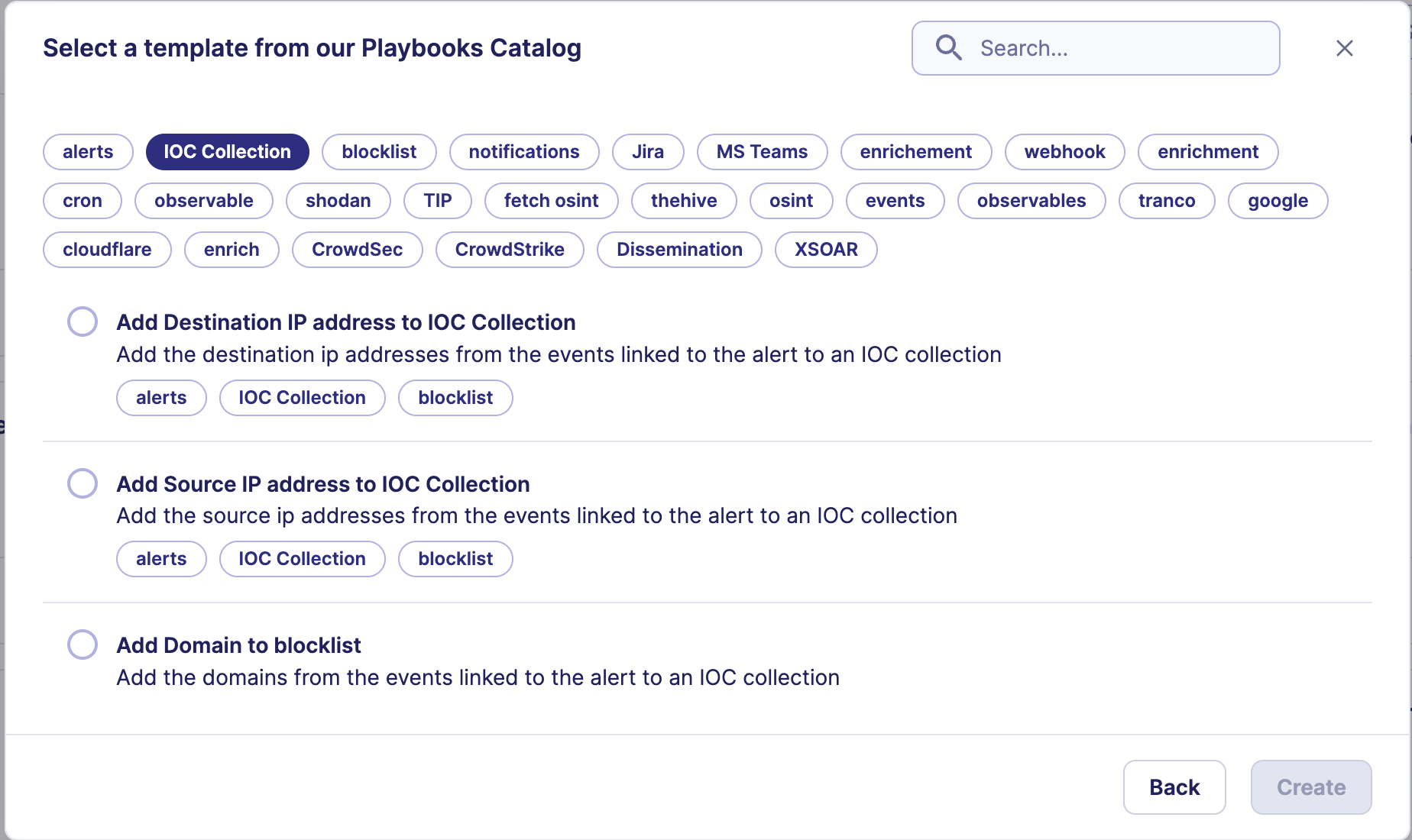Filter by the Jira tag
1412x840 pixels.
coord(647,151)
